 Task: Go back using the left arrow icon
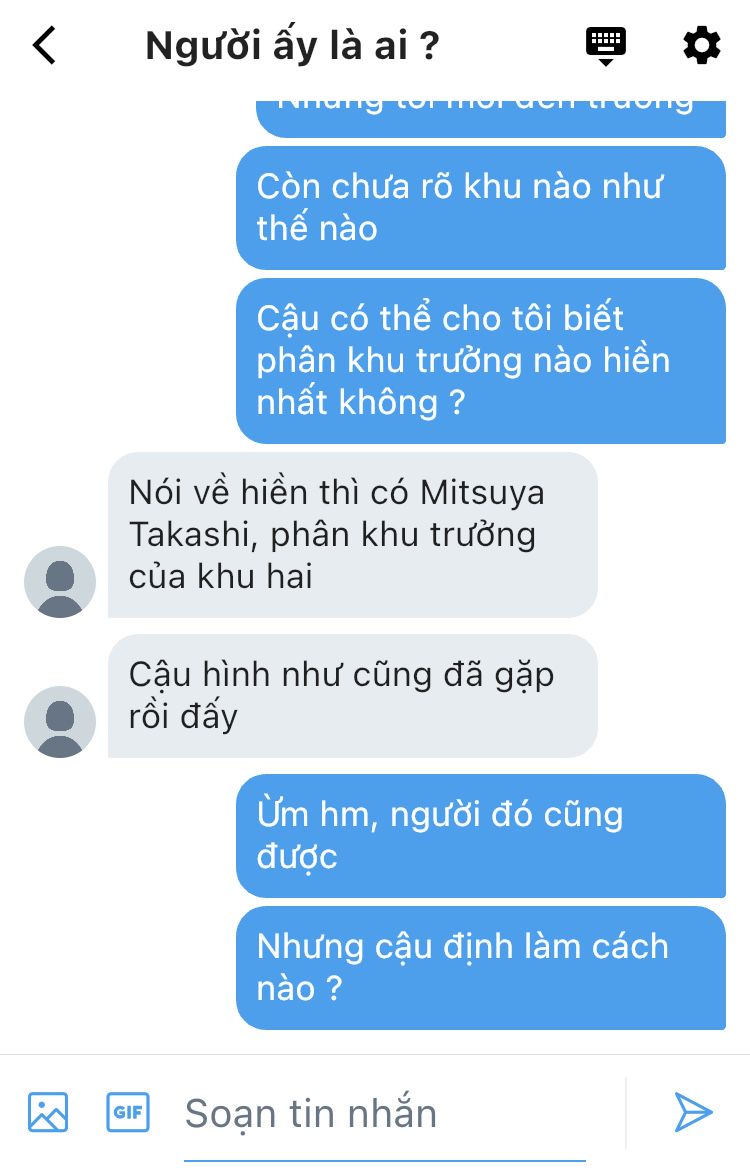(x=44, y=46)
